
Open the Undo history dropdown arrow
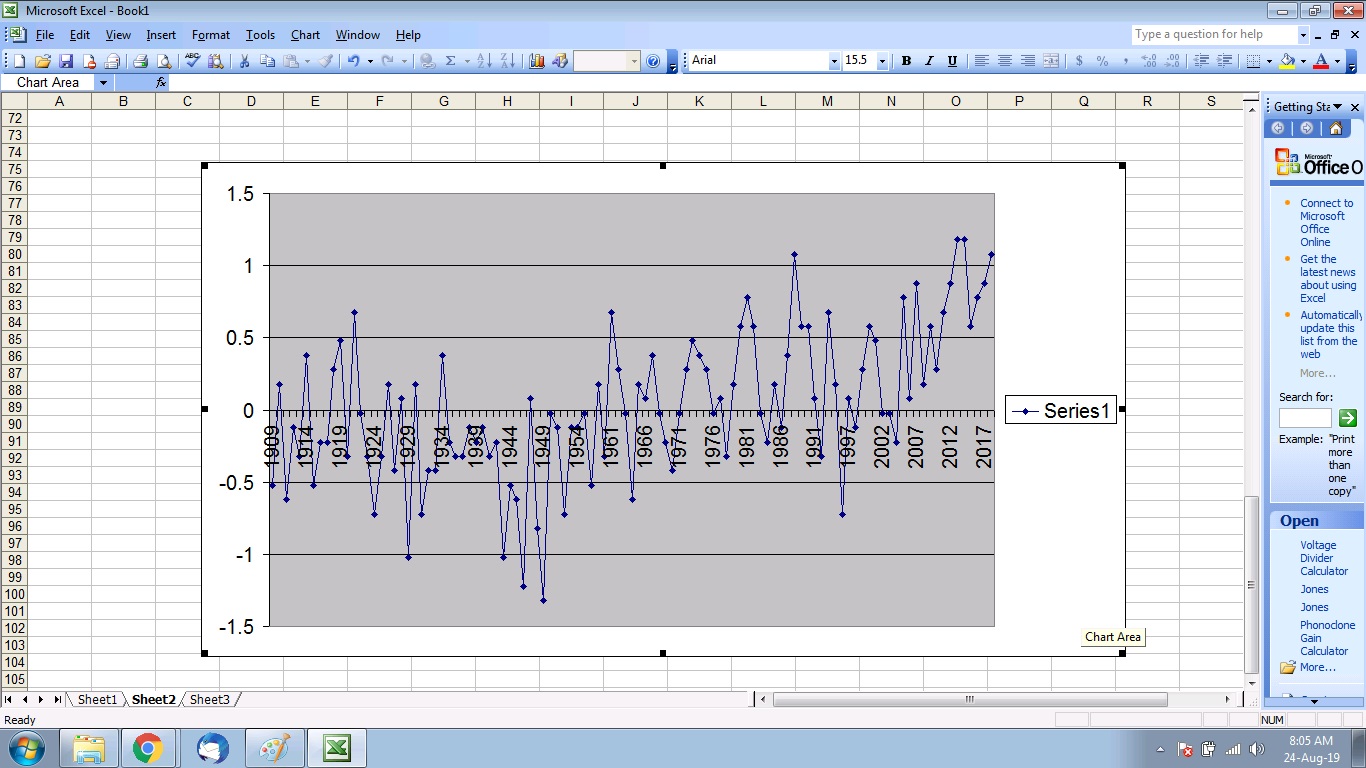pos(369,61)
